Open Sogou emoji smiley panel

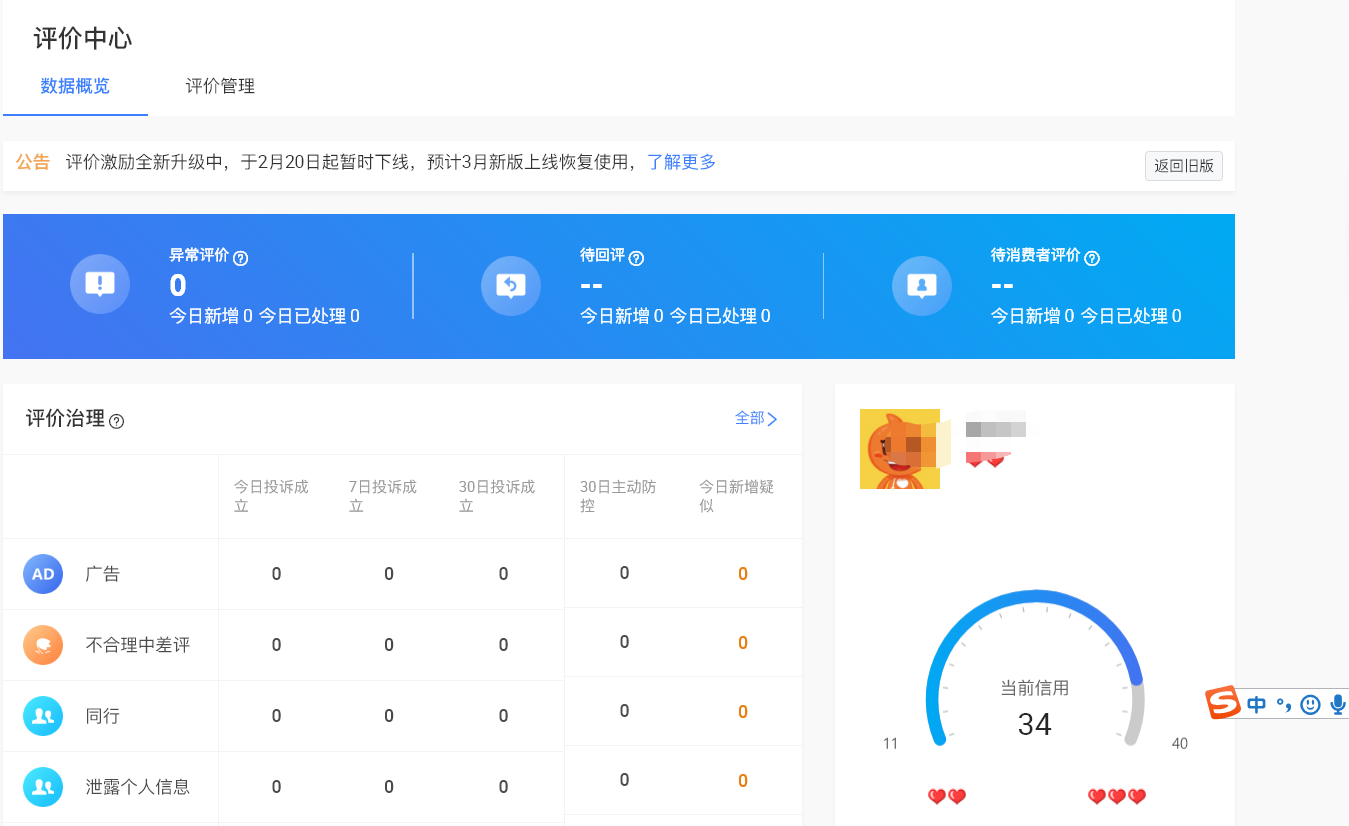tap(1310, 705)
